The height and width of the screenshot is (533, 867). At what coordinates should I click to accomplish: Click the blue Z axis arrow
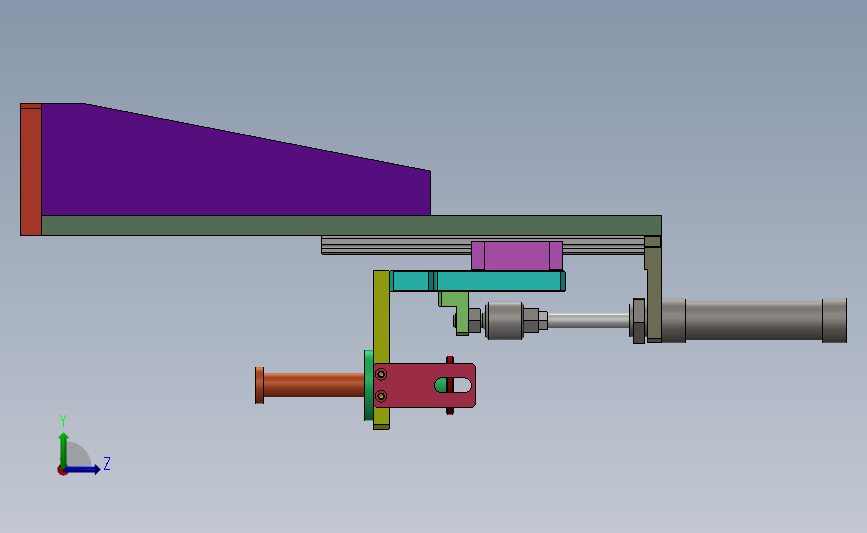pos(81,470)
